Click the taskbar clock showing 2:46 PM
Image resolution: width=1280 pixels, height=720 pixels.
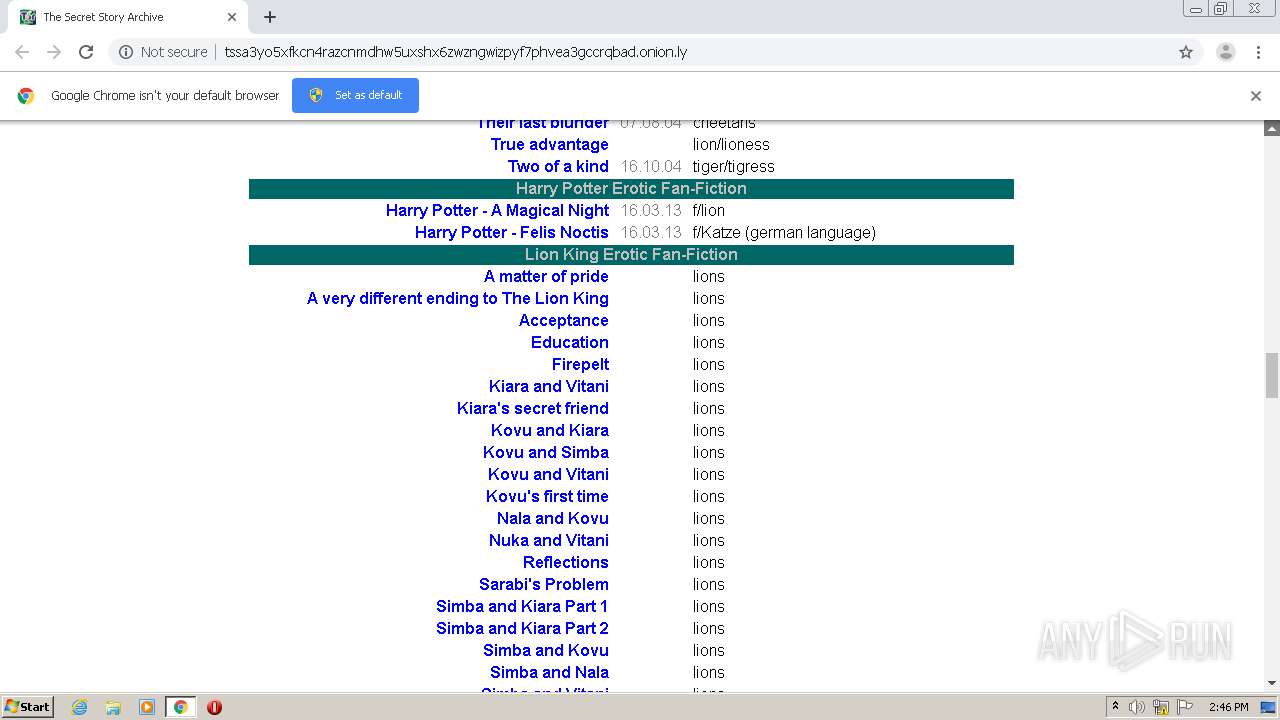tap(1228, 707)
